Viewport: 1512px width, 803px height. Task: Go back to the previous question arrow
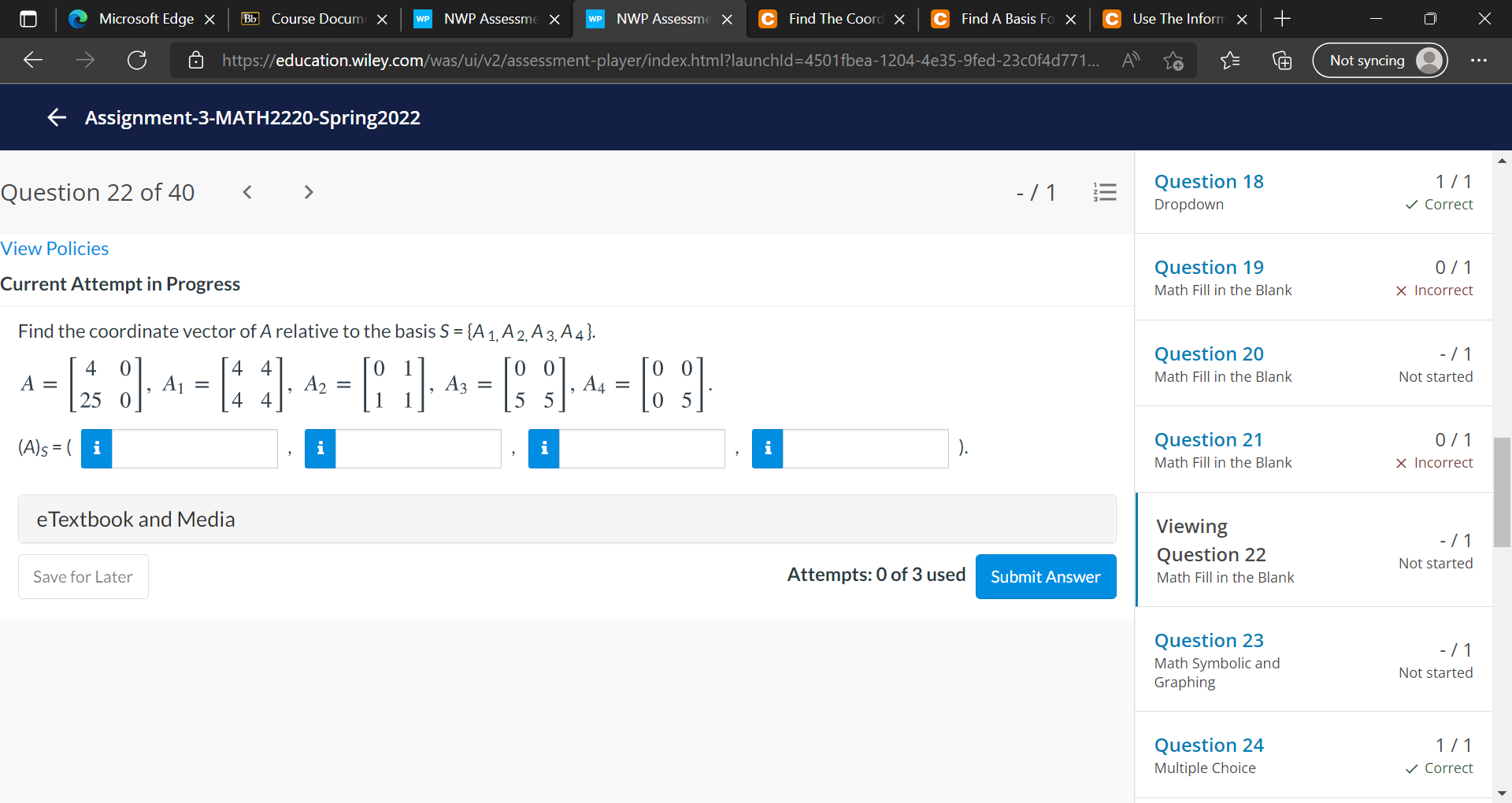(x=246, y=192)
